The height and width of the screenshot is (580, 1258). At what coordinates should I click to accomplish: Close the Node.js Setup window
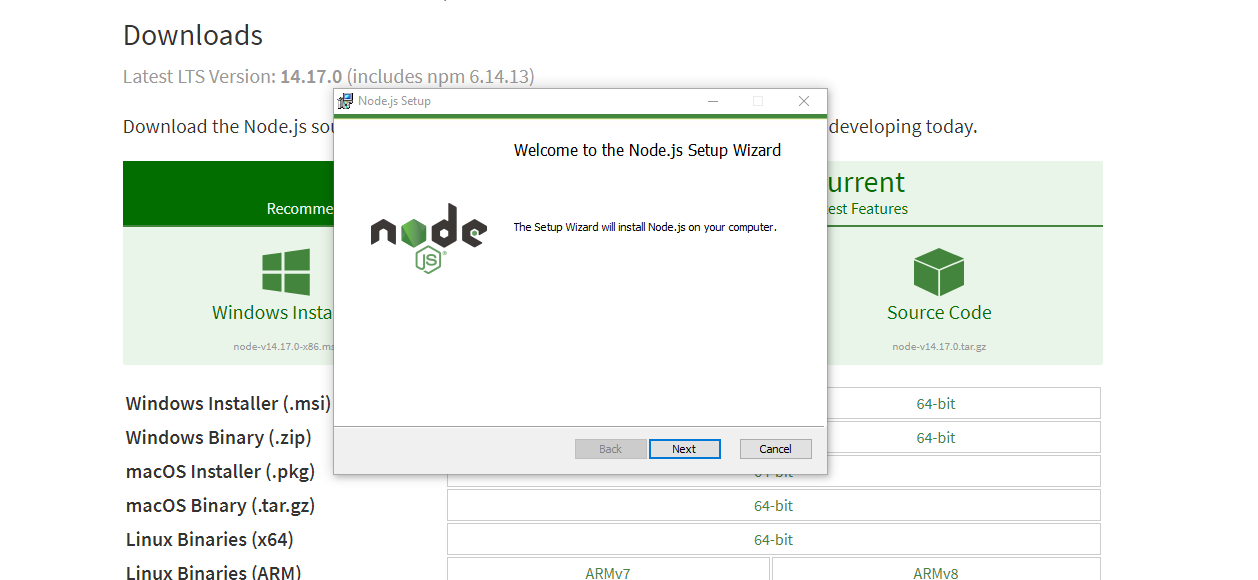point(803,101)
